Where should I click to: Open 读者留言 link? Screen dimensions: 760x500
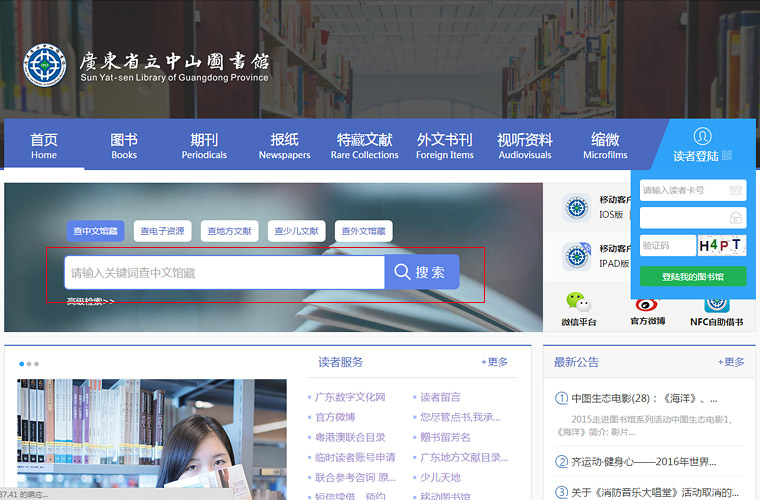[x=440, y=397]
